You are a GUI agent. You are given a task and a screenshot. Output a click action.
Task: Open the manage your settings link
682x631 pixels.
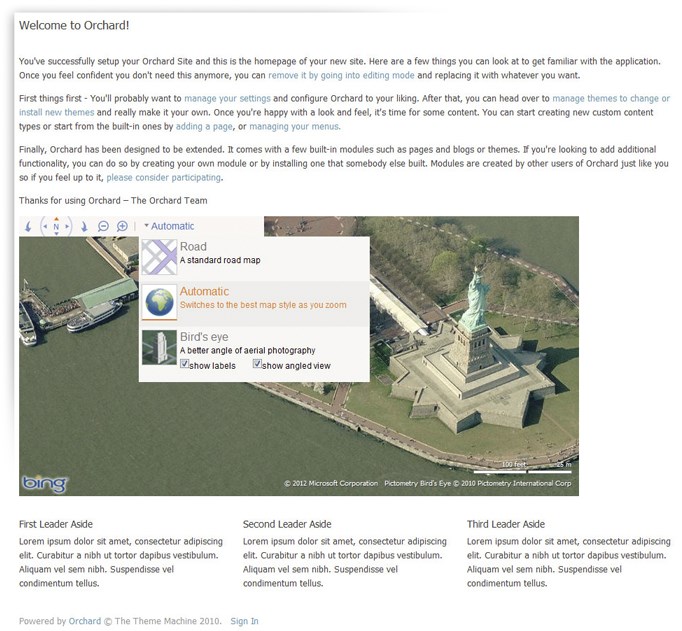point(227,99)
